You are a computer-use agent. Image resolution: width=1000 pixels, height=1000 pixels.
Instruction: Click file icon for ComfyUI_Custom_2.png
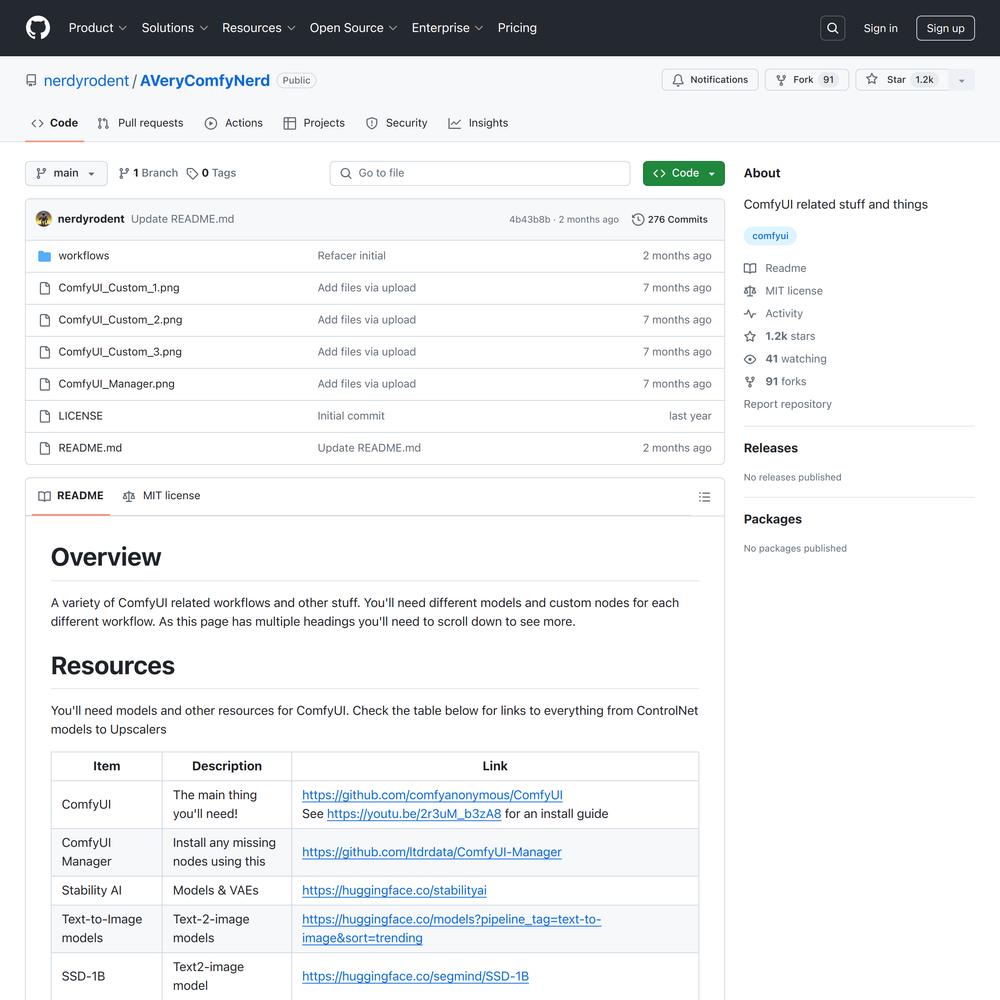[45, 320]
